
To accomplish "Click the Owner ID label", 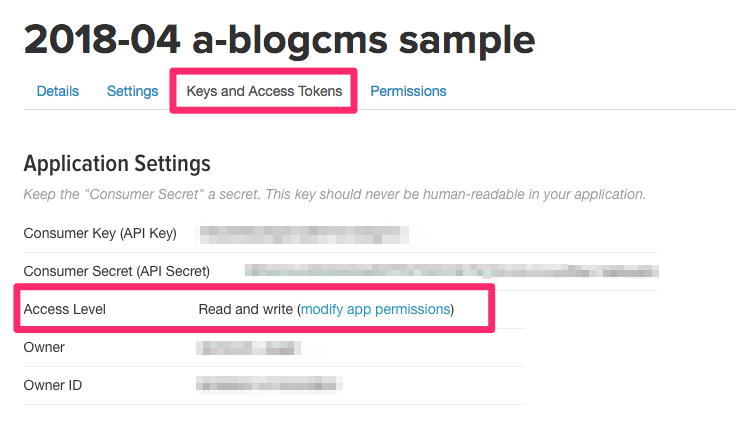I will 53,384.
